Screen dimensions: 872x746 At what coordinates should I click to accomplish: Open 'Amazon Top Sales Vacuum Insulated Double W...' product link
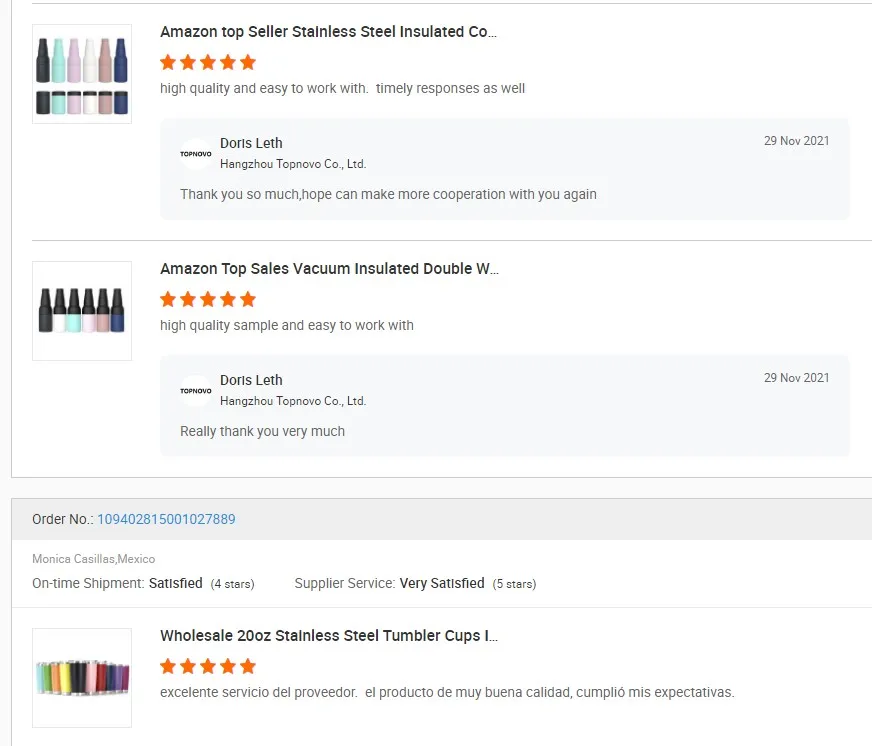pyautogui.click(x=329, y=269)
